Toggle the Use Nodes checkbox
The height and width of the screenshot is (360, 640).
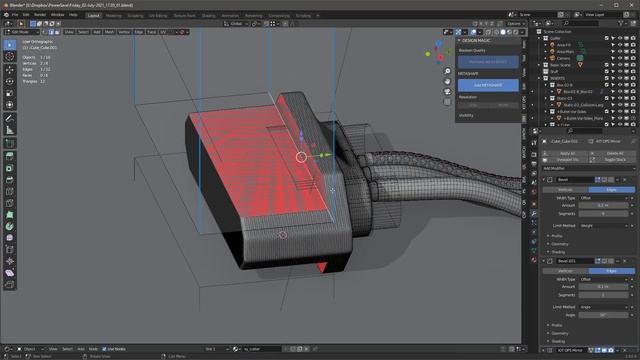[x=104, y=349]
